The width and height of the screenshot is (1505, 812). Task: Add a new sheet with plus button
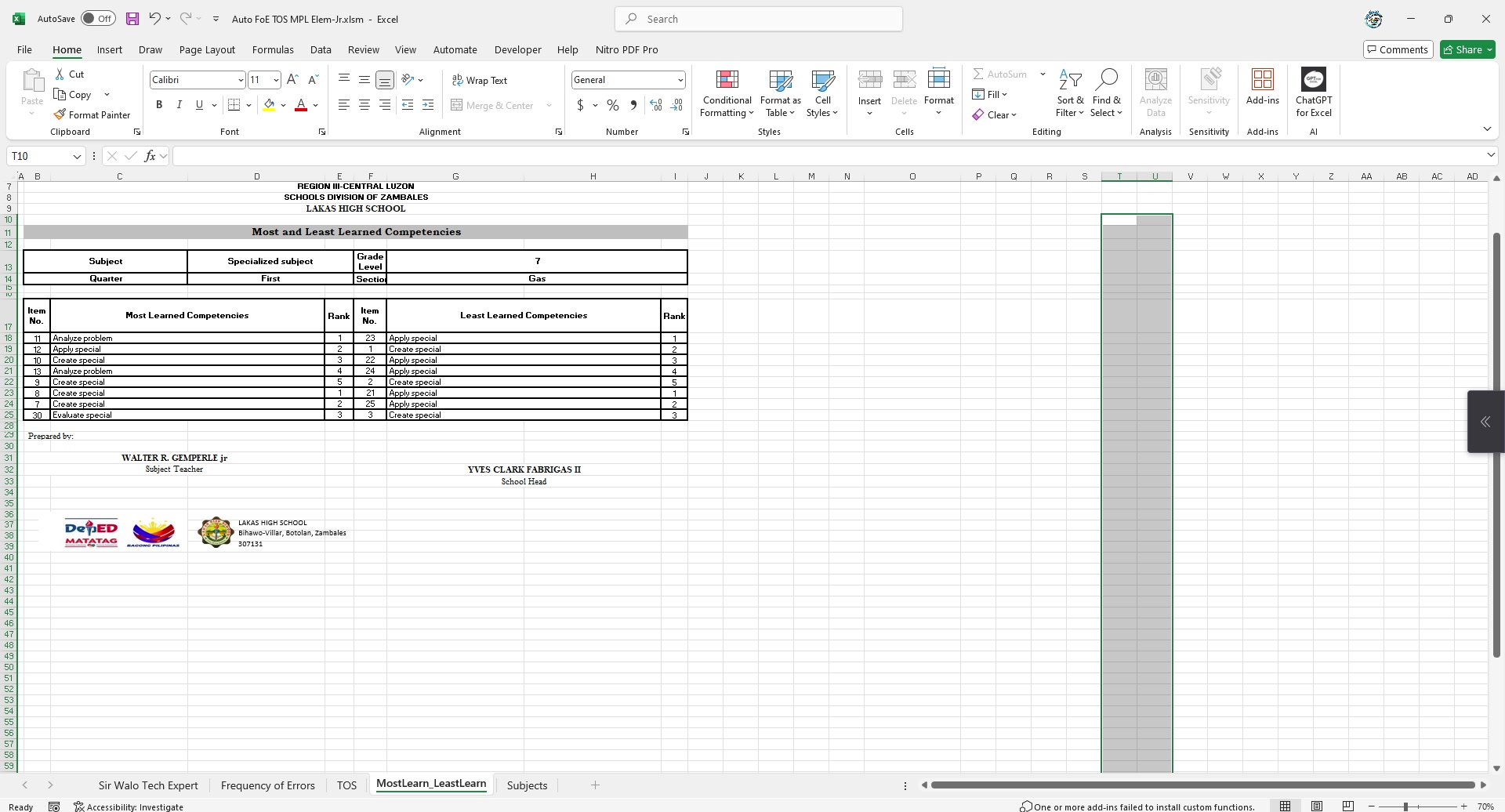(x=595, y=785)
